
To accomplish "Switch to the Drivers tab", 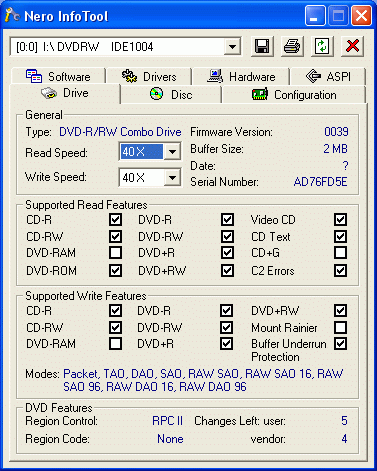I will click(149, 76).
